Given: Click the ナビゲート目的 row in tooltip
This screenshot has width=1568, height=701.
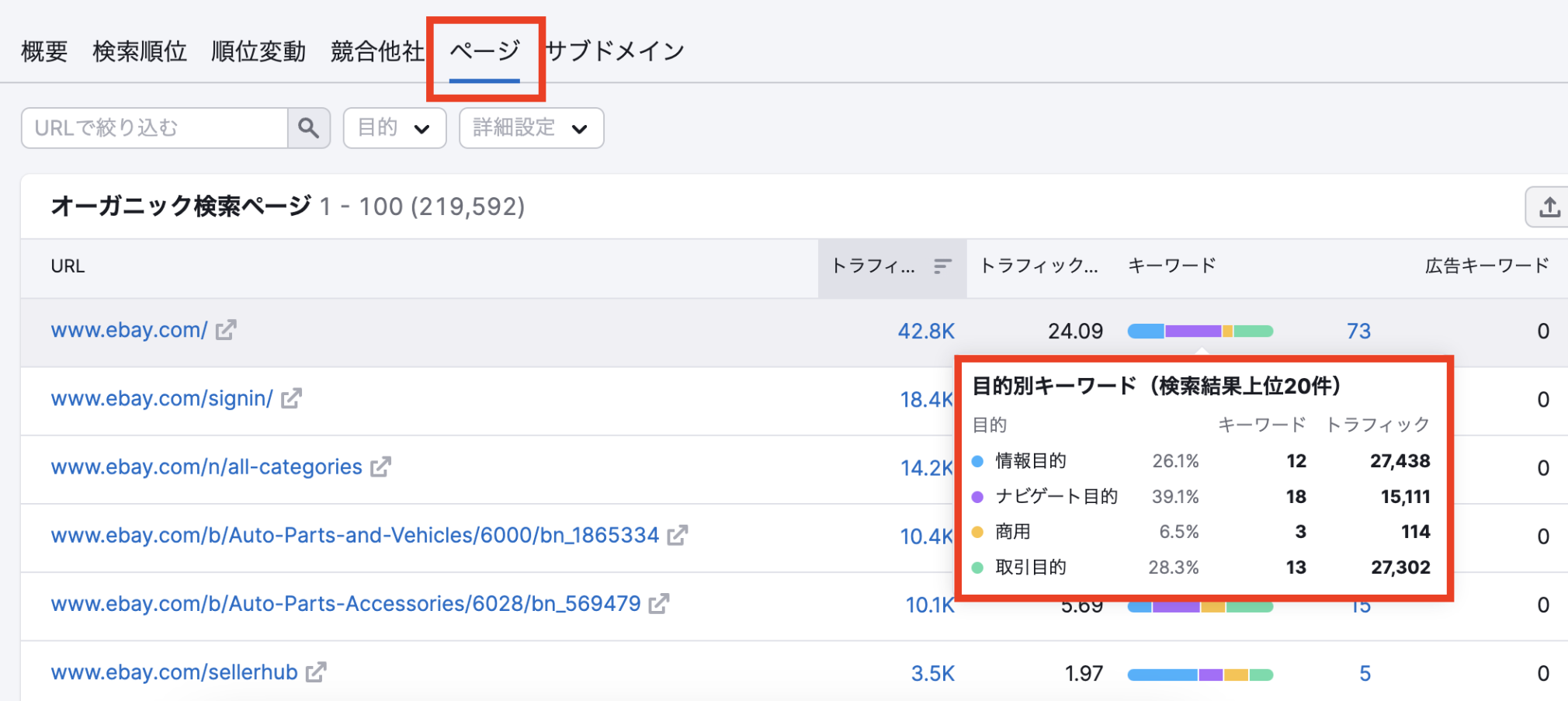Looking at the screenshot, I should [x=1201, y=497].
